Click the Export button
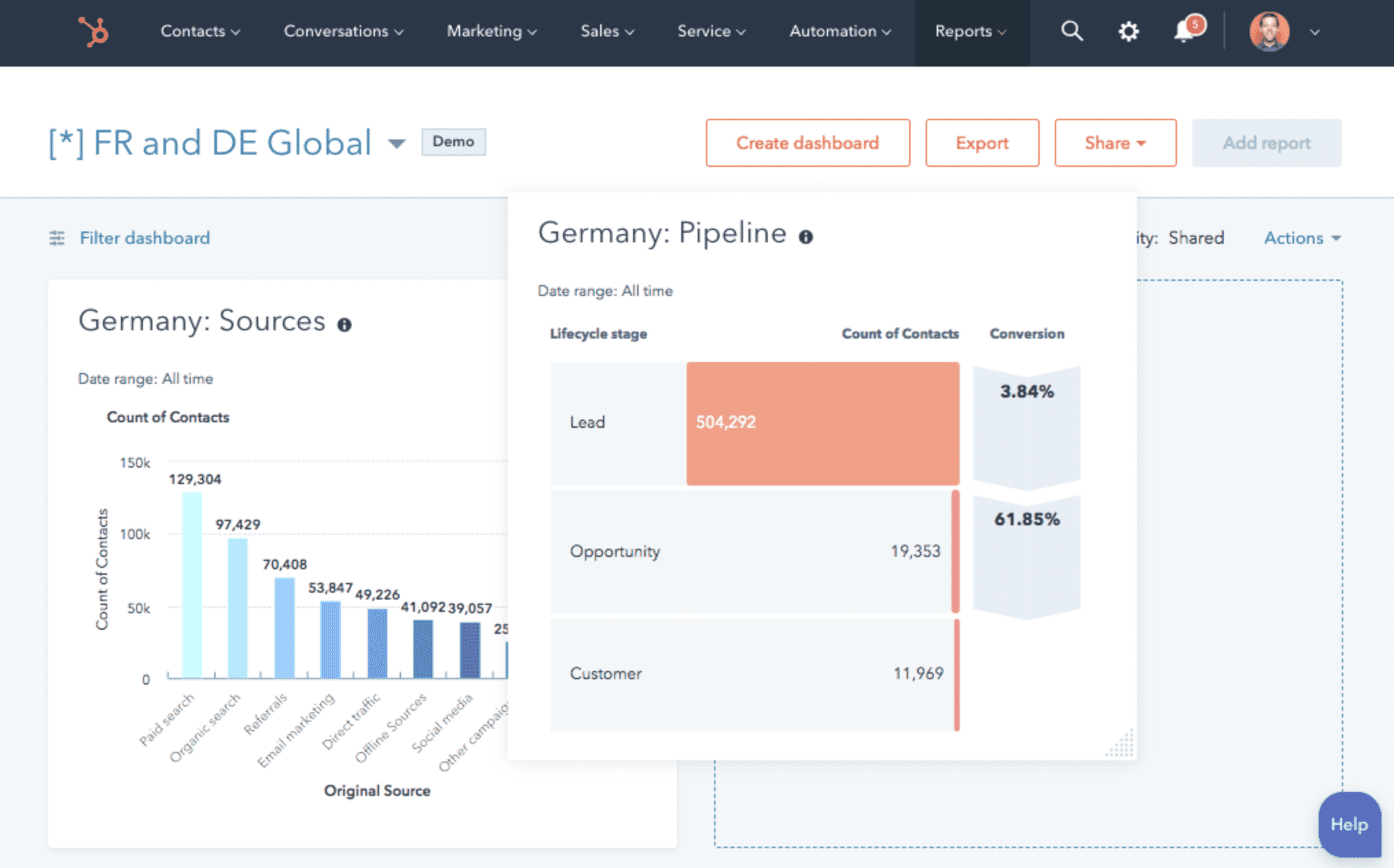Image resolution: width=1394 pixels, height=868 pixels. (984, 142)
